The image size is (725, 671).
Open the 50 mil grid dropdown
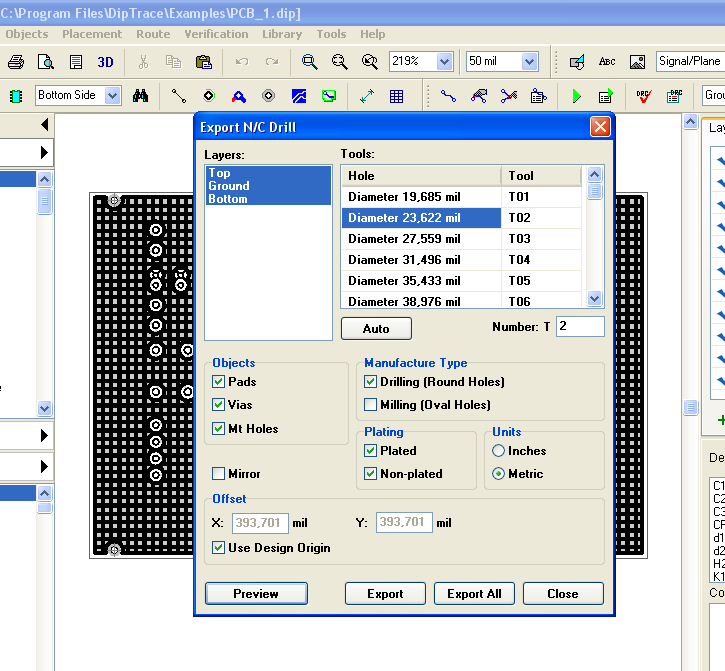(530, 62)
